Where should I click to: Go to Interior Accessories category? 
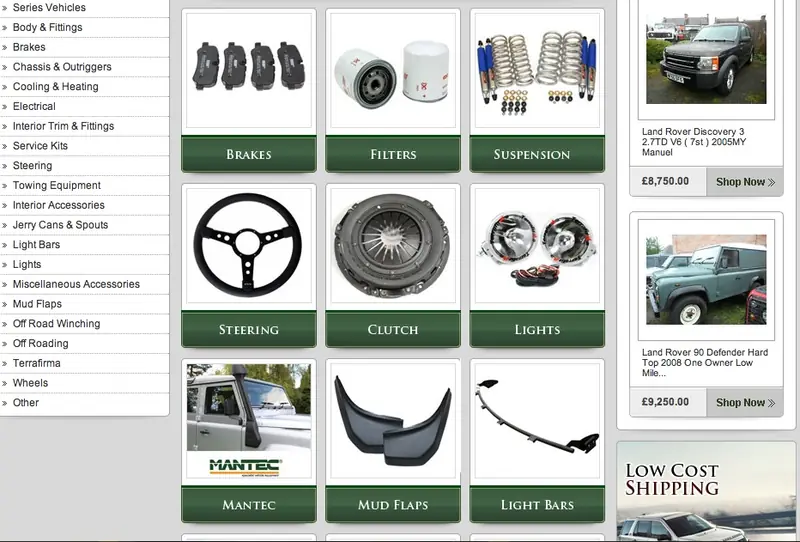point(59,205)
